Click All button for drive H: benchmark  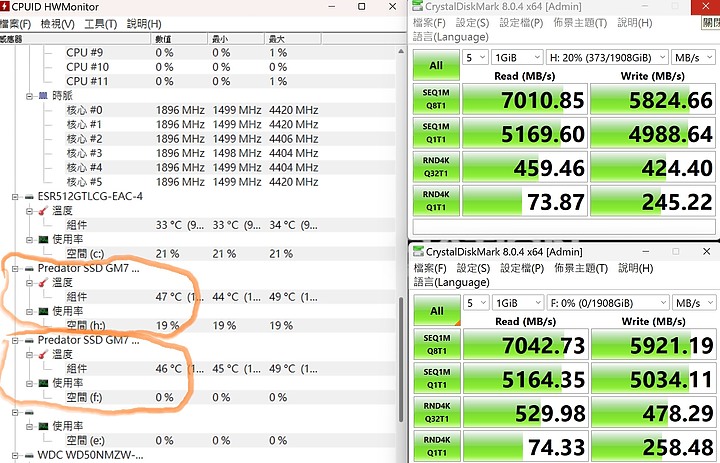436,65
